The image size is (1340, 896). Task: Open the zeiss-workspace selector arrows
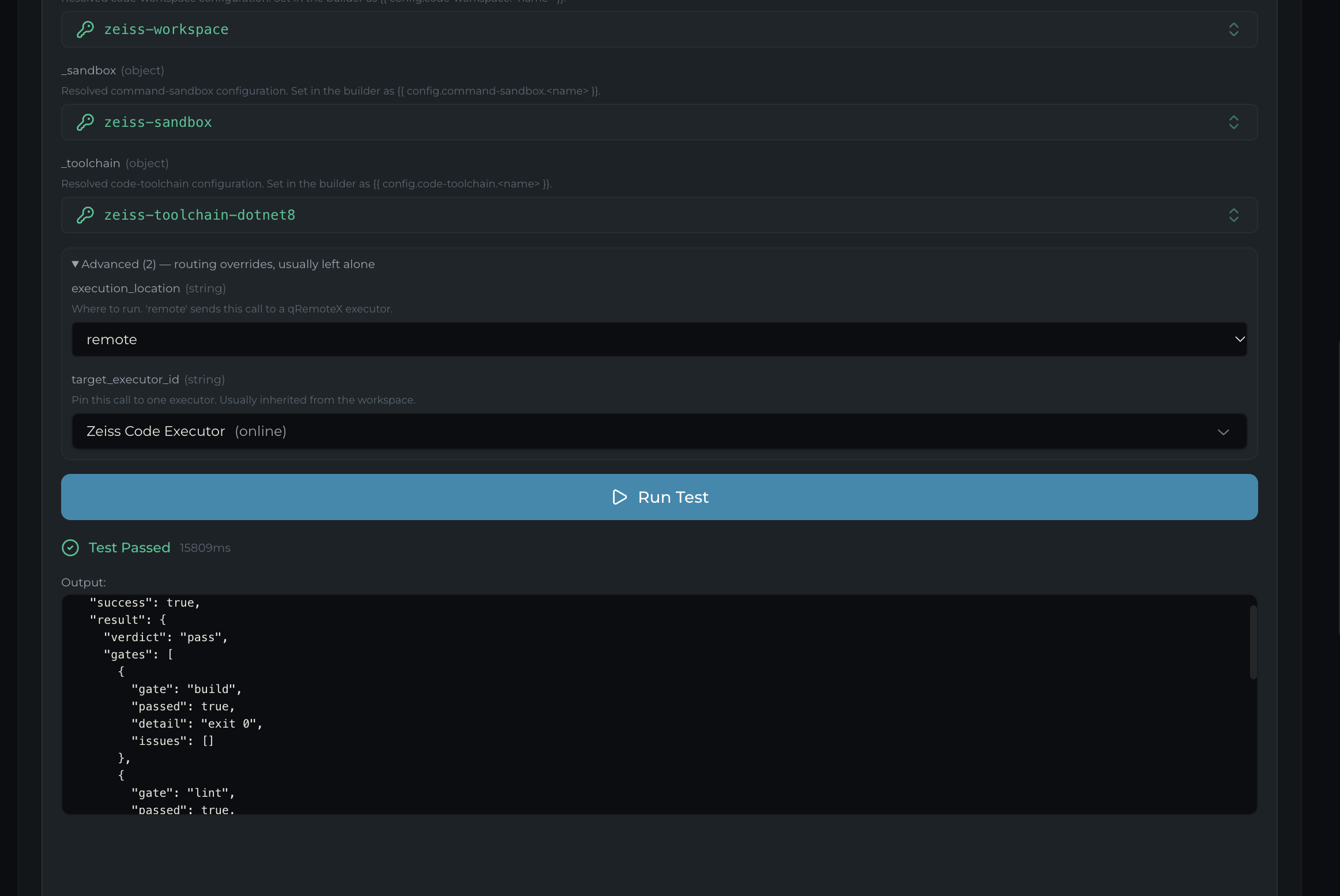(1233, 29)
